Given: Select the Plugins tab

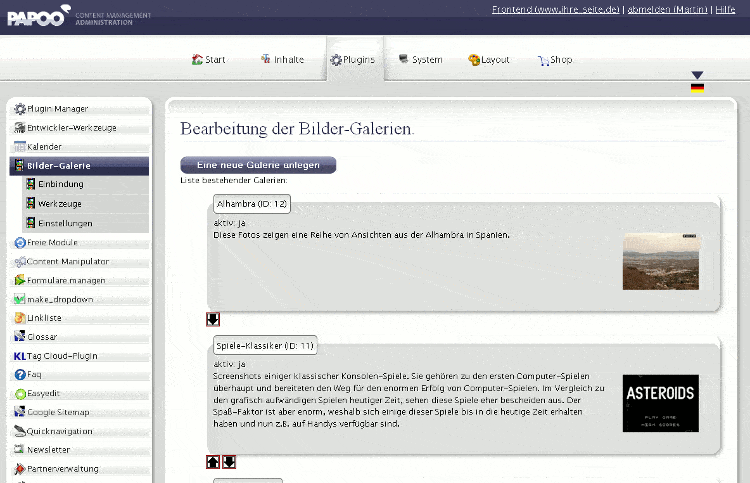Looking at the screenshot, I should tap(353, 60).
